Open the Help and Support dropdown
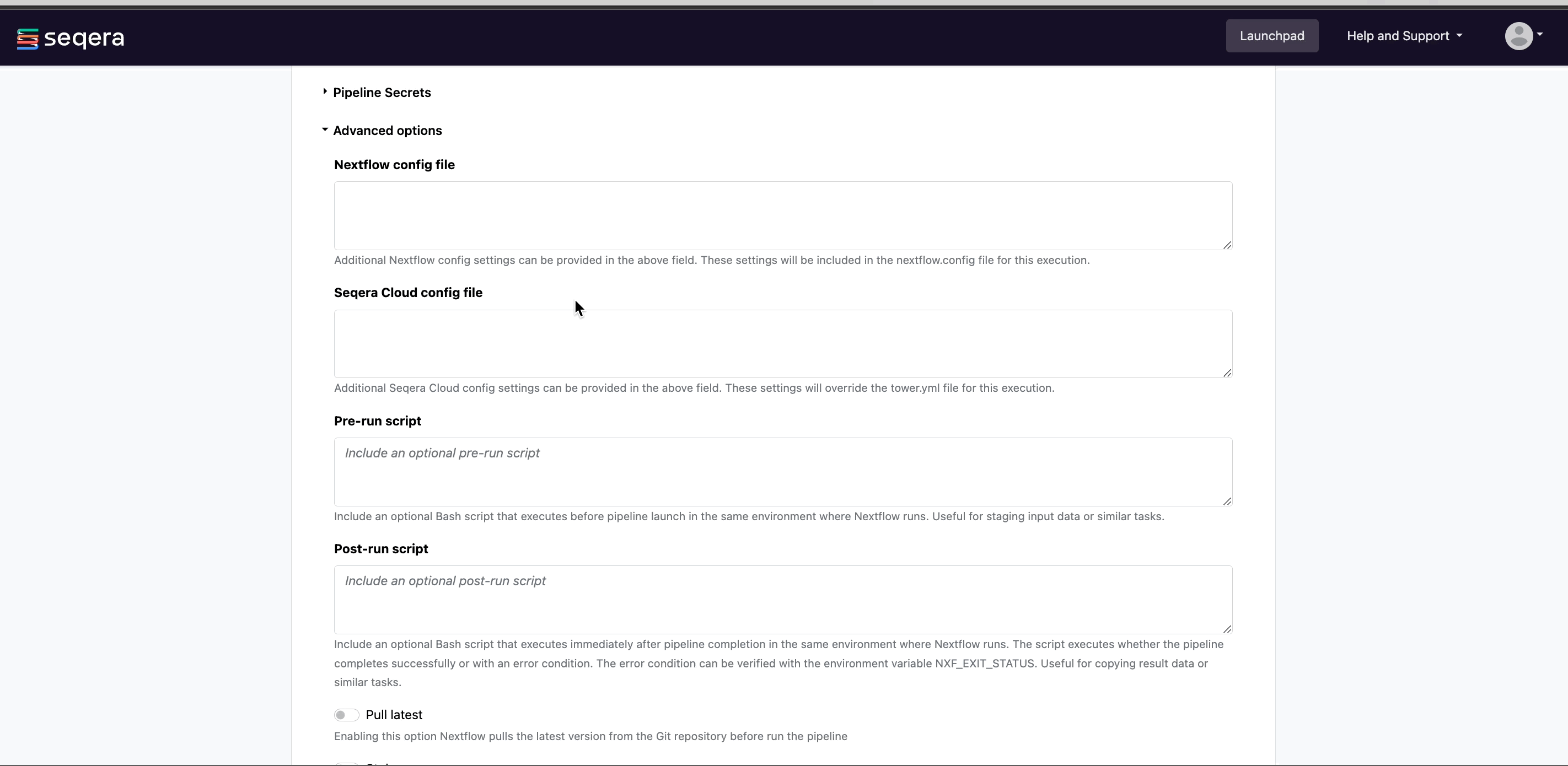Image resolution: width=1568 pixels, height=766 pixels. pos(1404,36)
